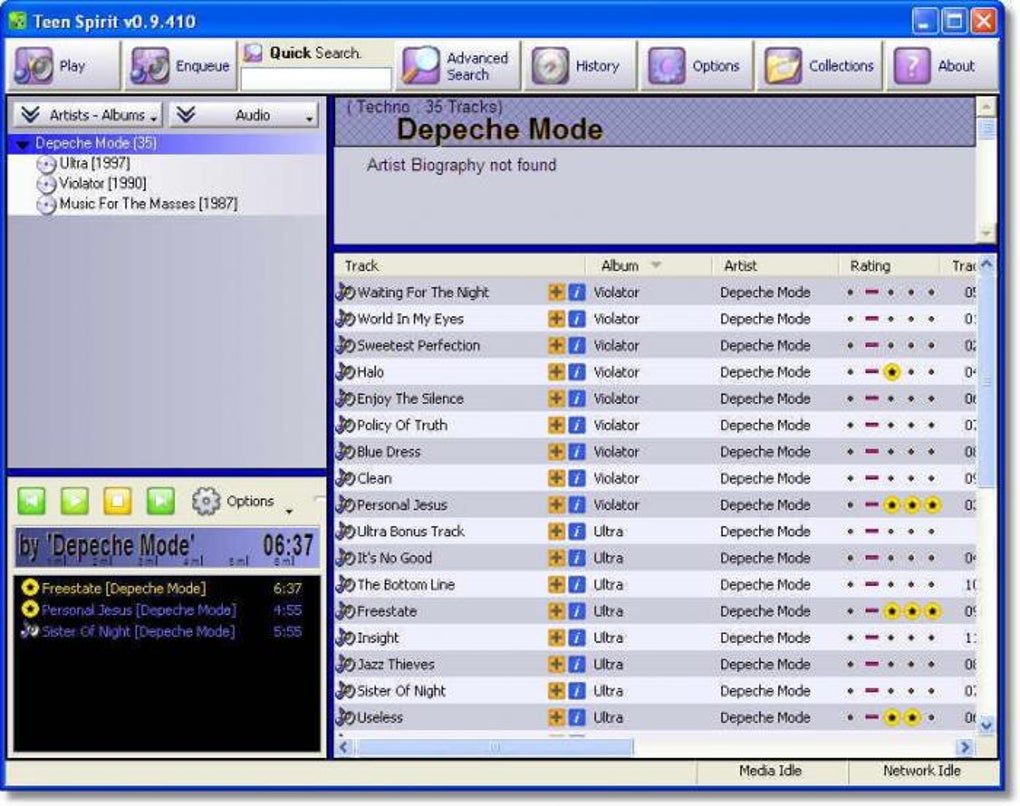Sort by the Artist column header
The width and height of the screenshot is (1020, 806).
(774, 265)
